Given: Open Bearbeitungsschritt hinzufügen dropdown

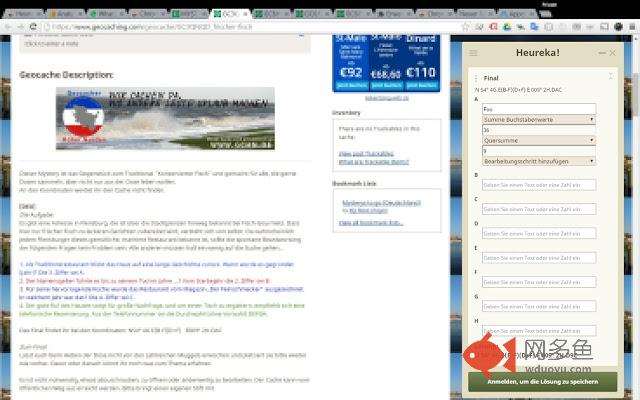Looking at the screenshot, I should (x=539, y=161).
